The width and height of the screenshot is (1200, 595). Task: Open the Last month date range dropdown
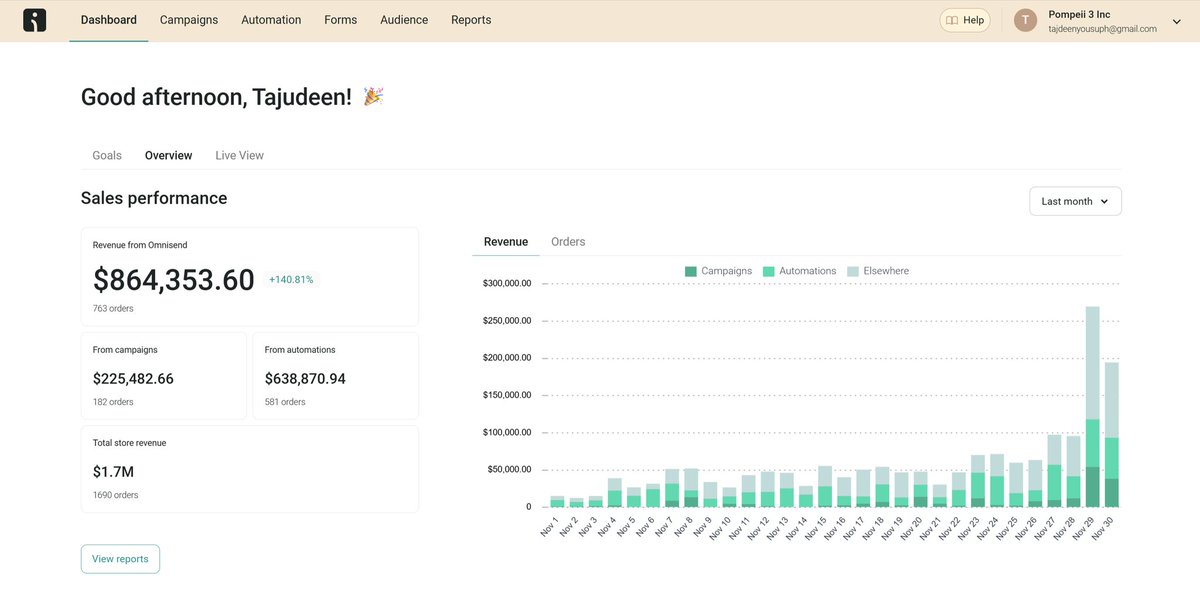click(x=1075, y=201)
